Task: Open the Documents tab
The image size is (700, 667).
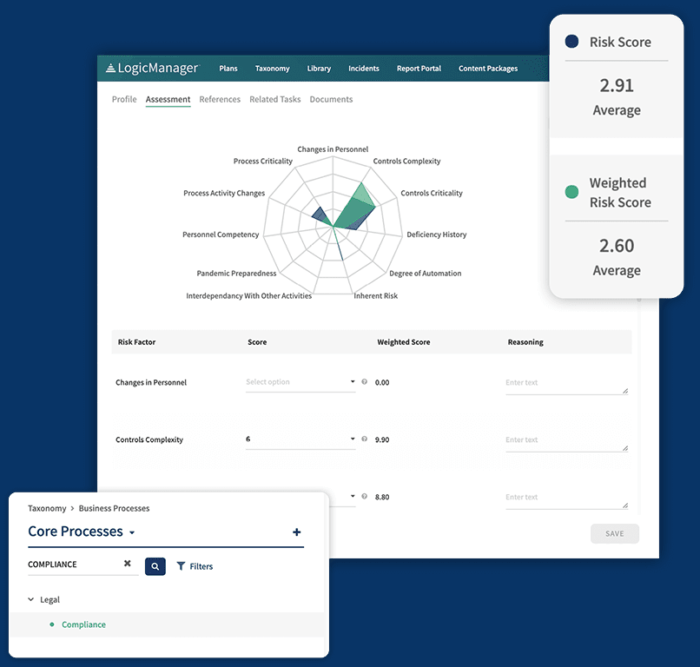Action: [x=331, y=99]
